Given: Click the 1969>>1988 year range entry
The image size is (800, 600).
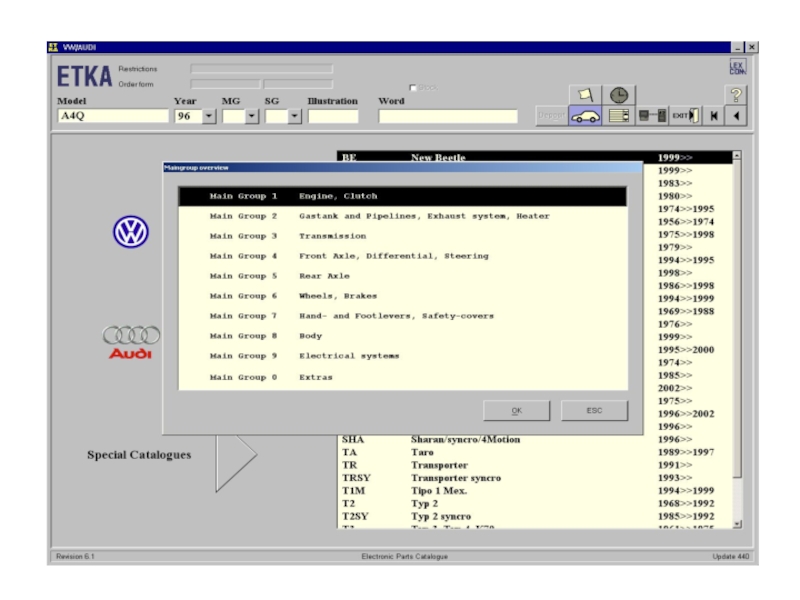Looking at the screenshot, I should click(x=686, y=311).
